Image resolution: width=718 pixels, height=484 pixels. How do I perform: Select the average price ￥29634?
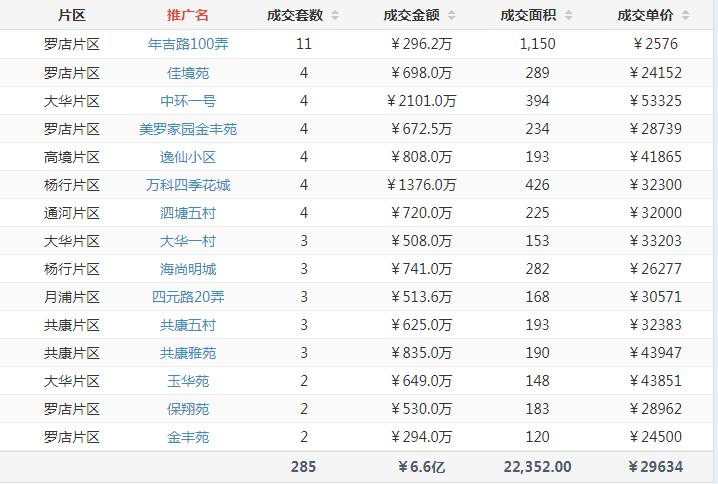[x=655, y=467]
